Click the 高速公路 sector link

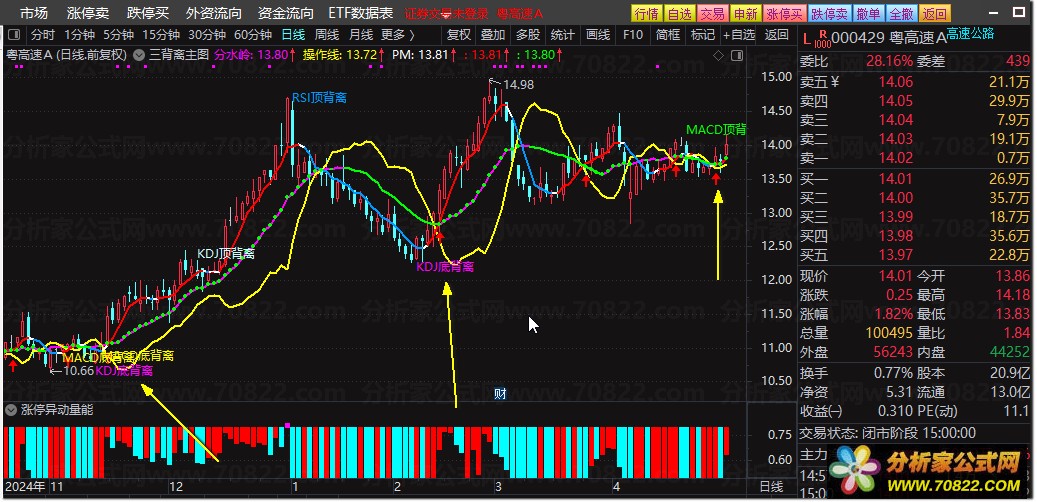coord(970,34)
